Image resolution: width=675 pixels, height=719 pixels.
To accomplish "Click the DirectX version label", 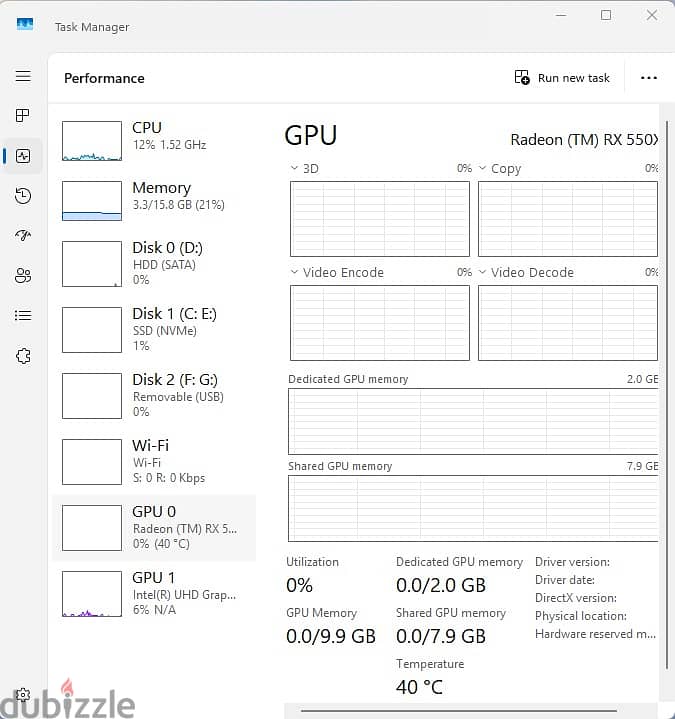I will (575, 598).
